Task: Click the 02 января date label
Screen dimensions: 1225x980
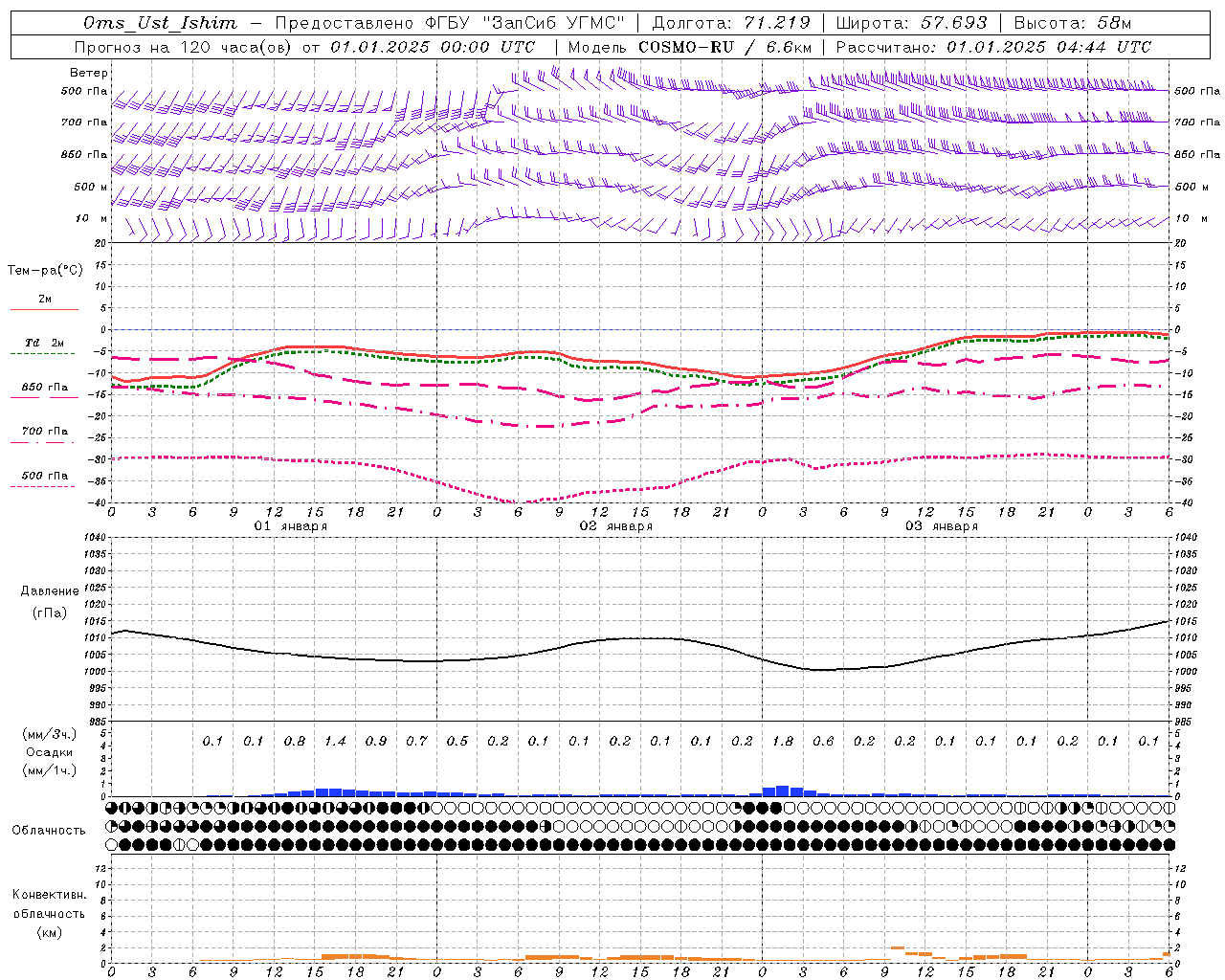Action: (616, 526)
